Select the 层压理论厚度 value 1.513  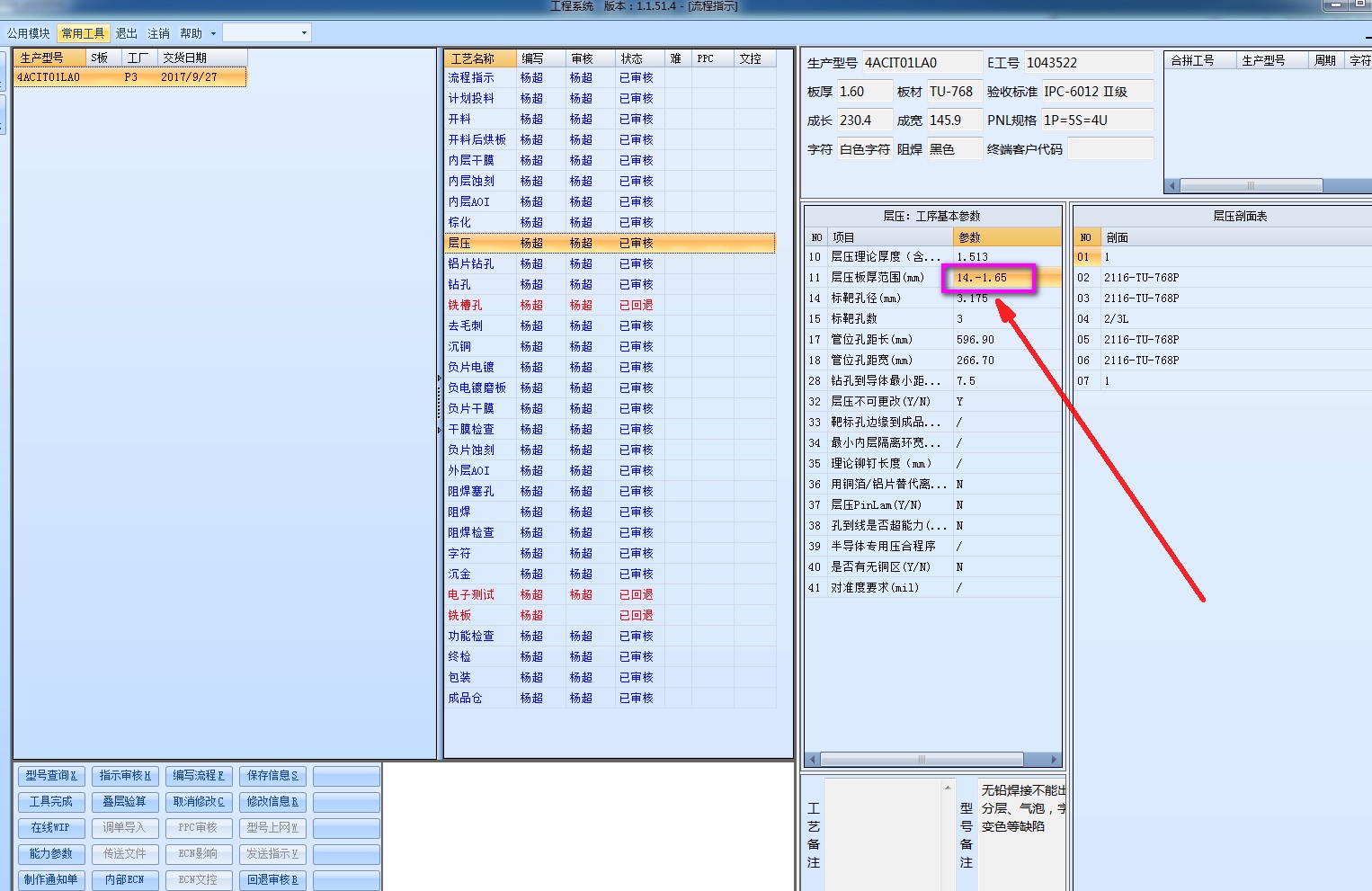(1007, 257)
